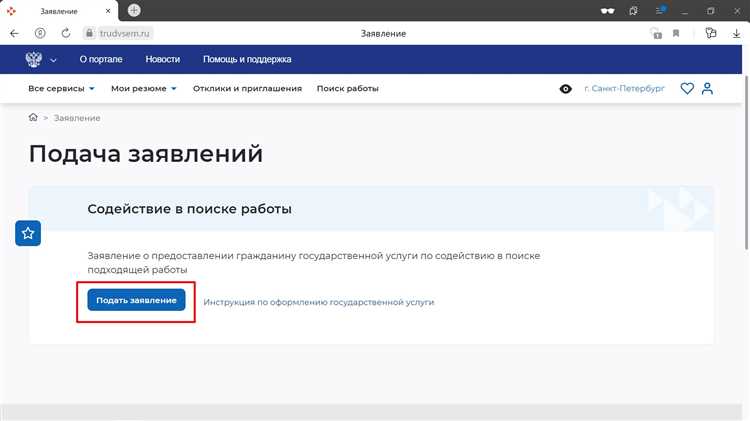Screen dimensions: 750x421
Task: Click the browser back arrow
Action: (x=14, y=33)
